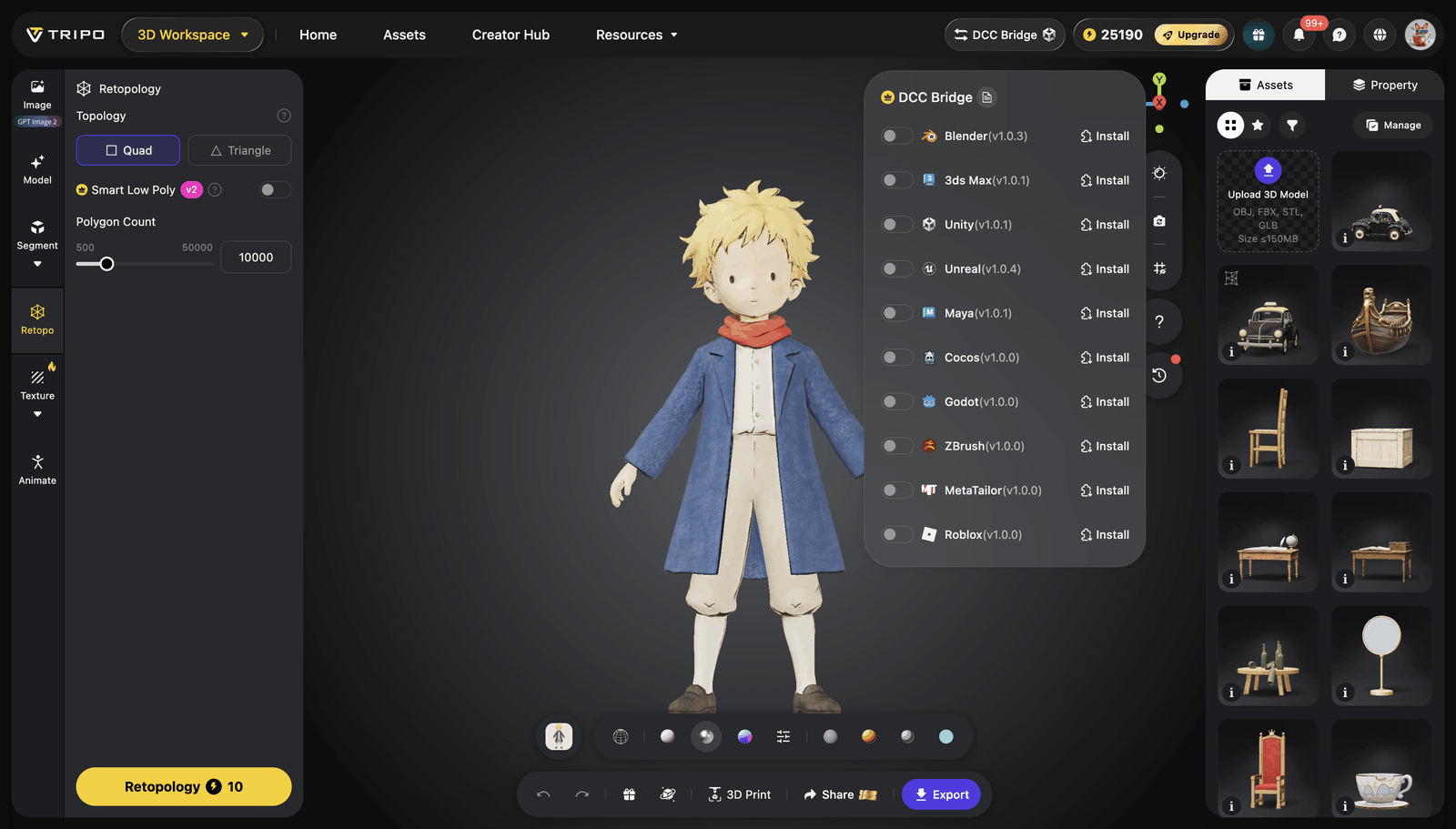1456x829 pixels.
Task: Open the Segment tool
Action: pyautogui.click(x=37, y=235)
